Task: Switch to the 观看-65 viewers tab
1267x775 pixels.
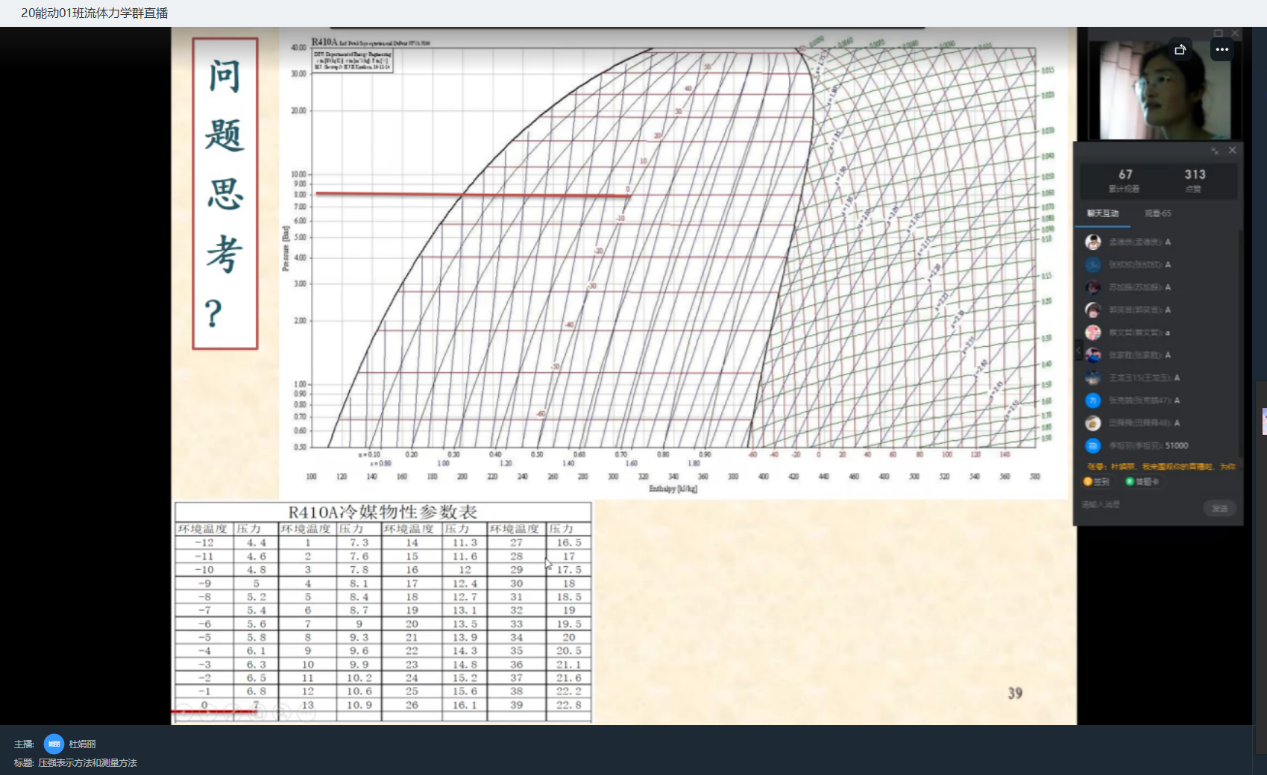Action: 1157,213
